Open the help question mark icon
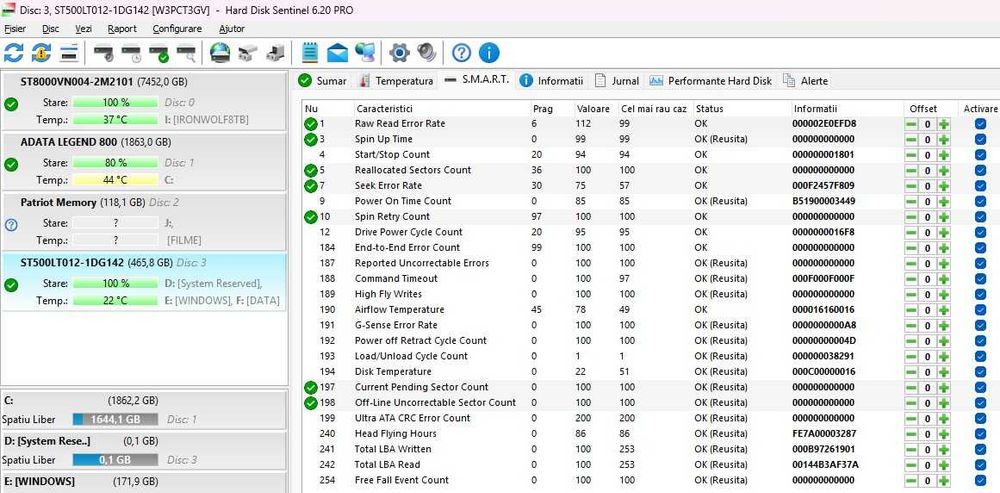1000x493 pixels. coord(461,53)
